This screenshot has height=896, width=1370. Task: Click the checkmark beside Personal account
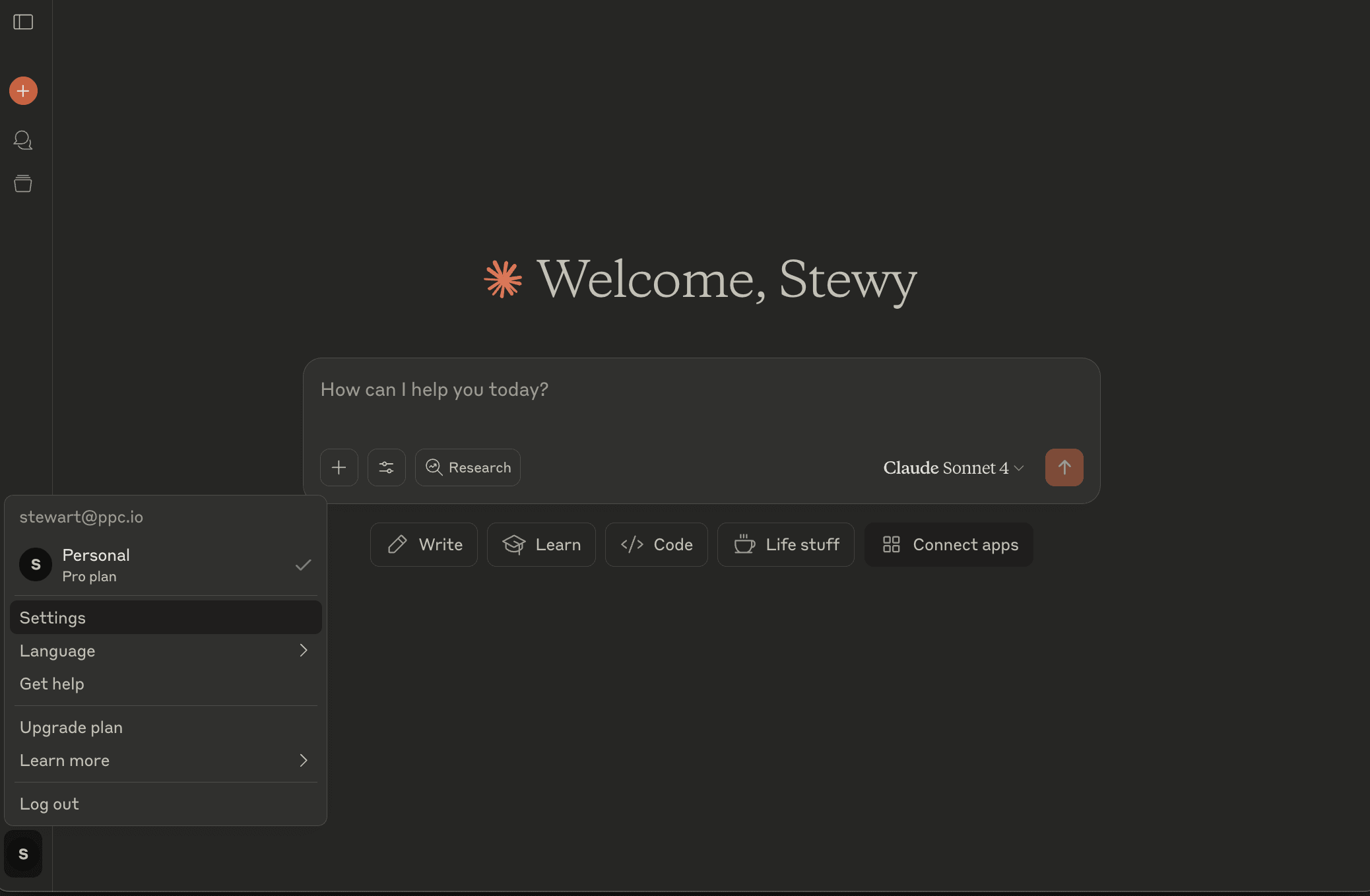pos(303,565)
